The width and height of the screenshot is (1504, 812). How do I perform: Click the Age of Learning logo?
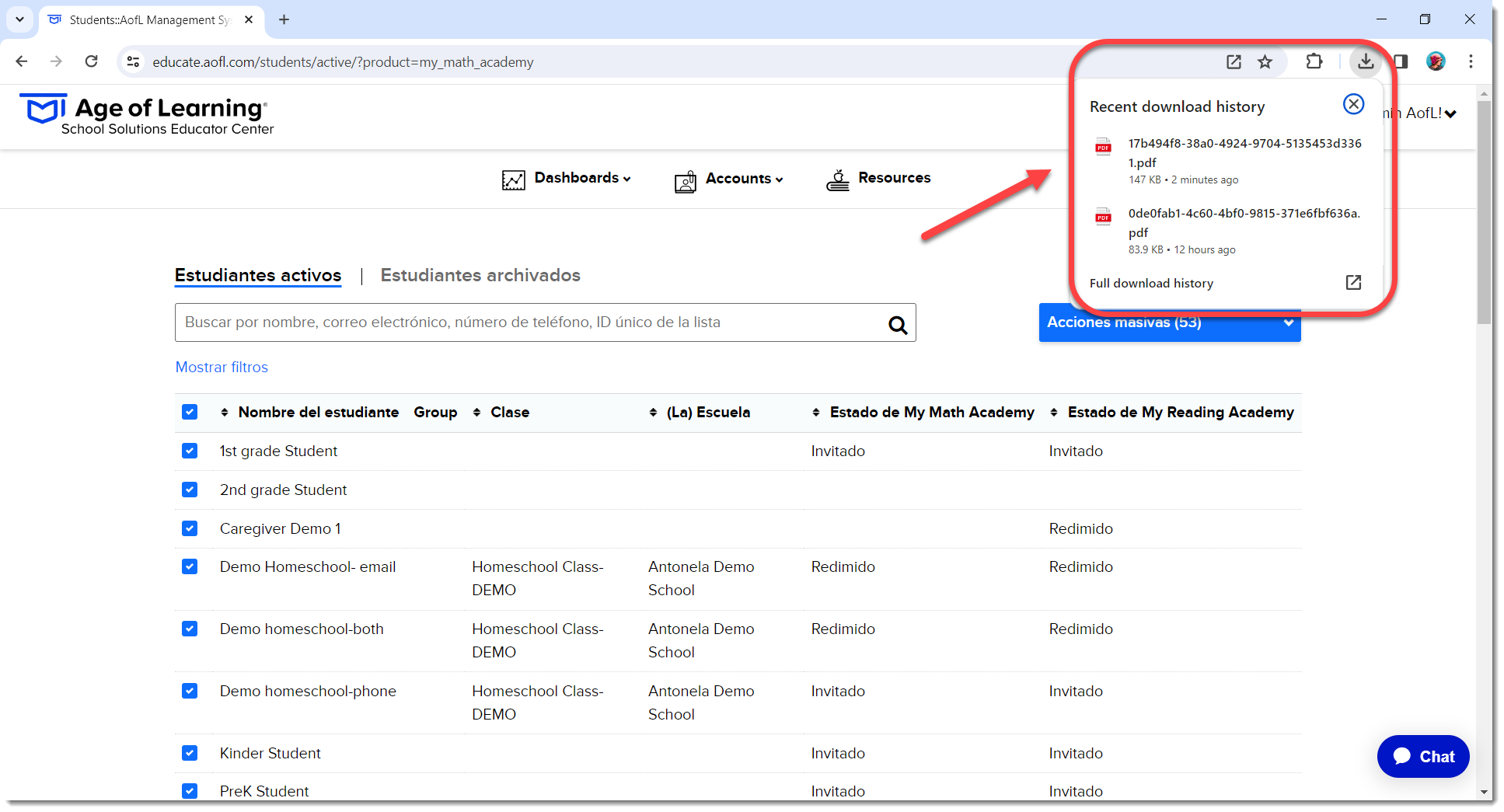point(147,116)
